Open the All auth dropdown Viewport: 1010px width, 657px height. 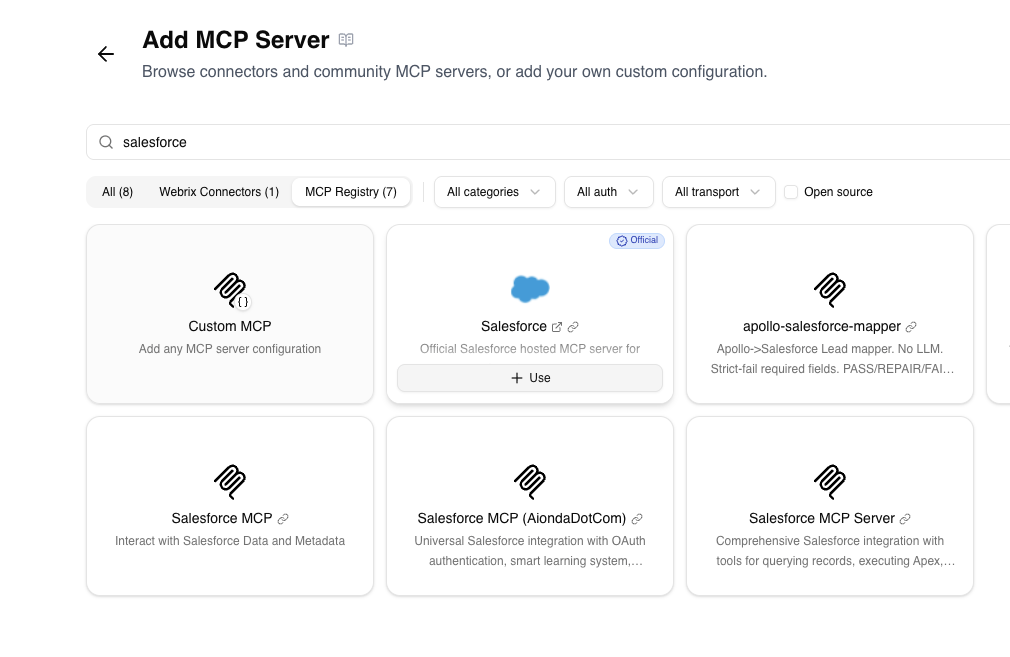tap(609, 192)
